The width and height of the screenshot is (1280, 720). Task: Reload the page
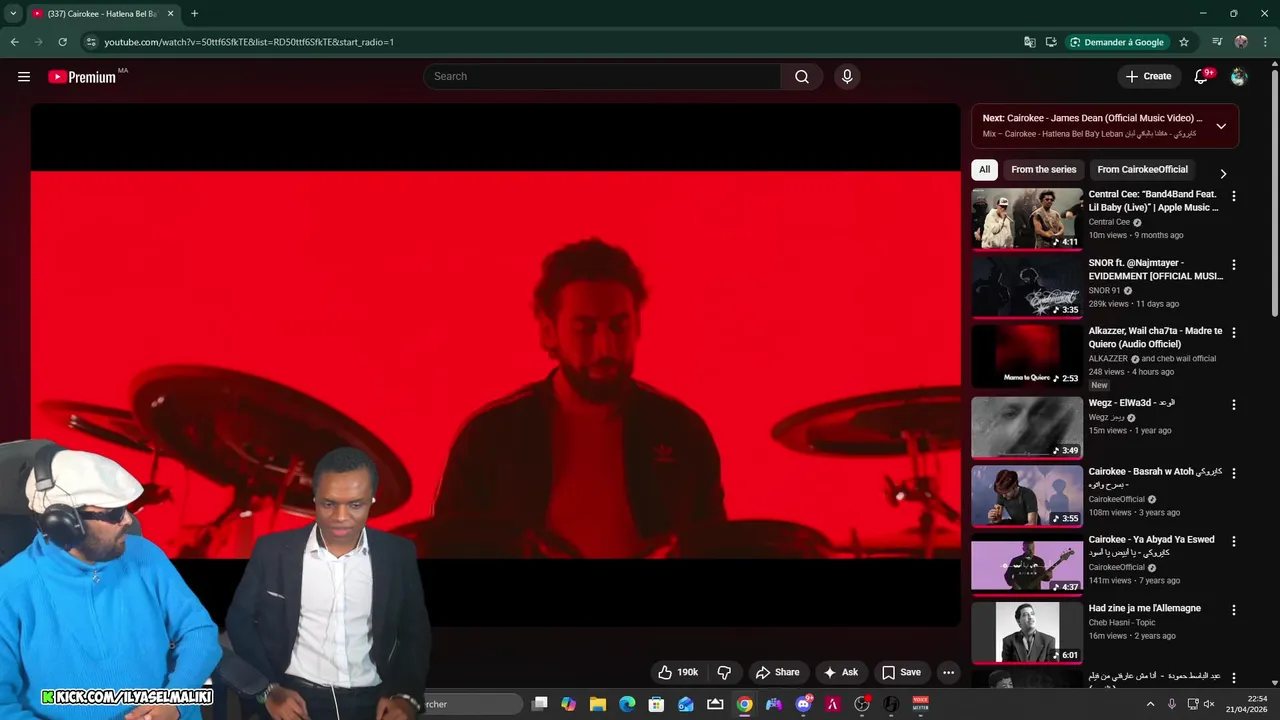[62, 42]
